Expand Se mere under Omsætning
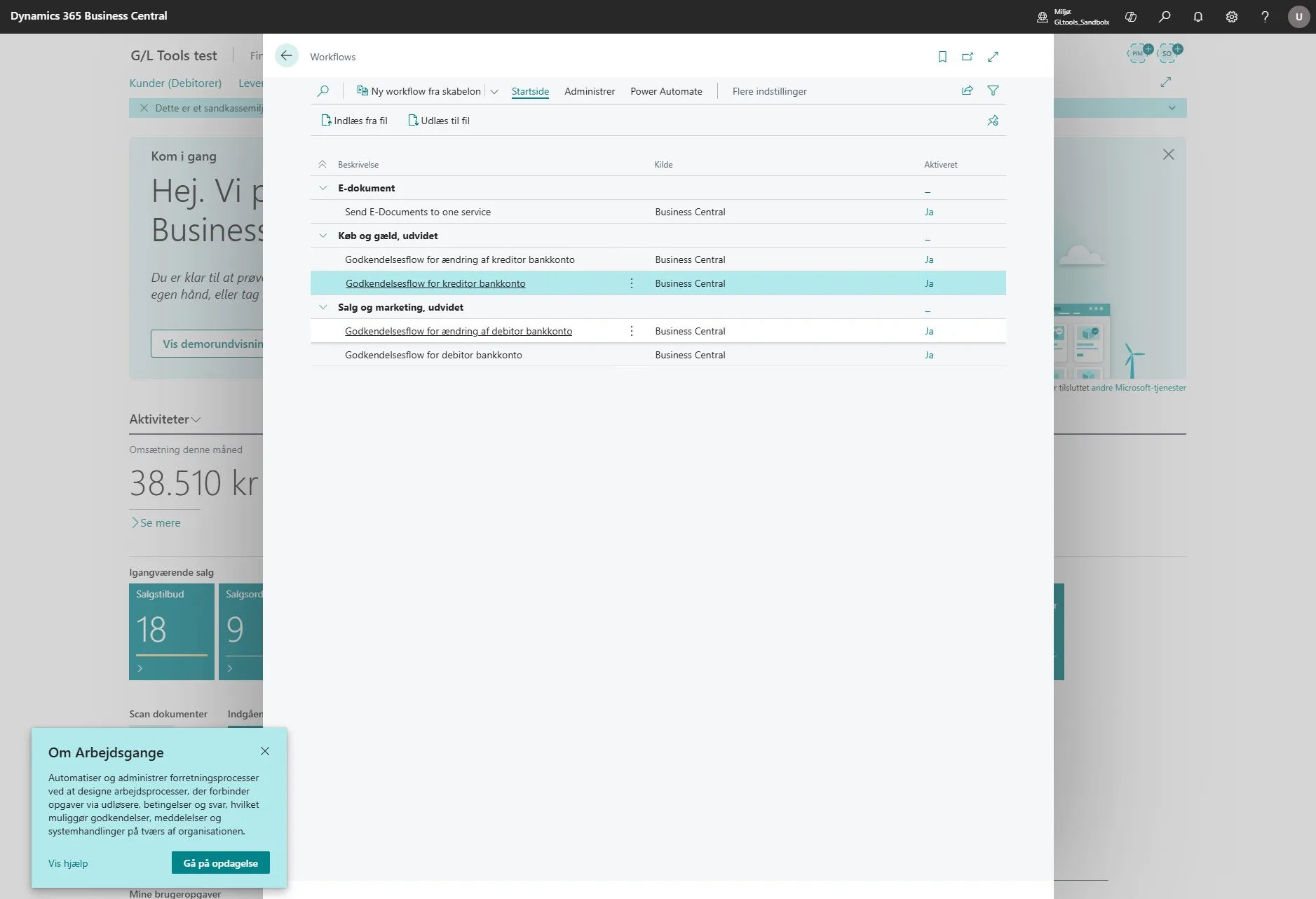The image size is (1316, 899). [x=156, y=522]
